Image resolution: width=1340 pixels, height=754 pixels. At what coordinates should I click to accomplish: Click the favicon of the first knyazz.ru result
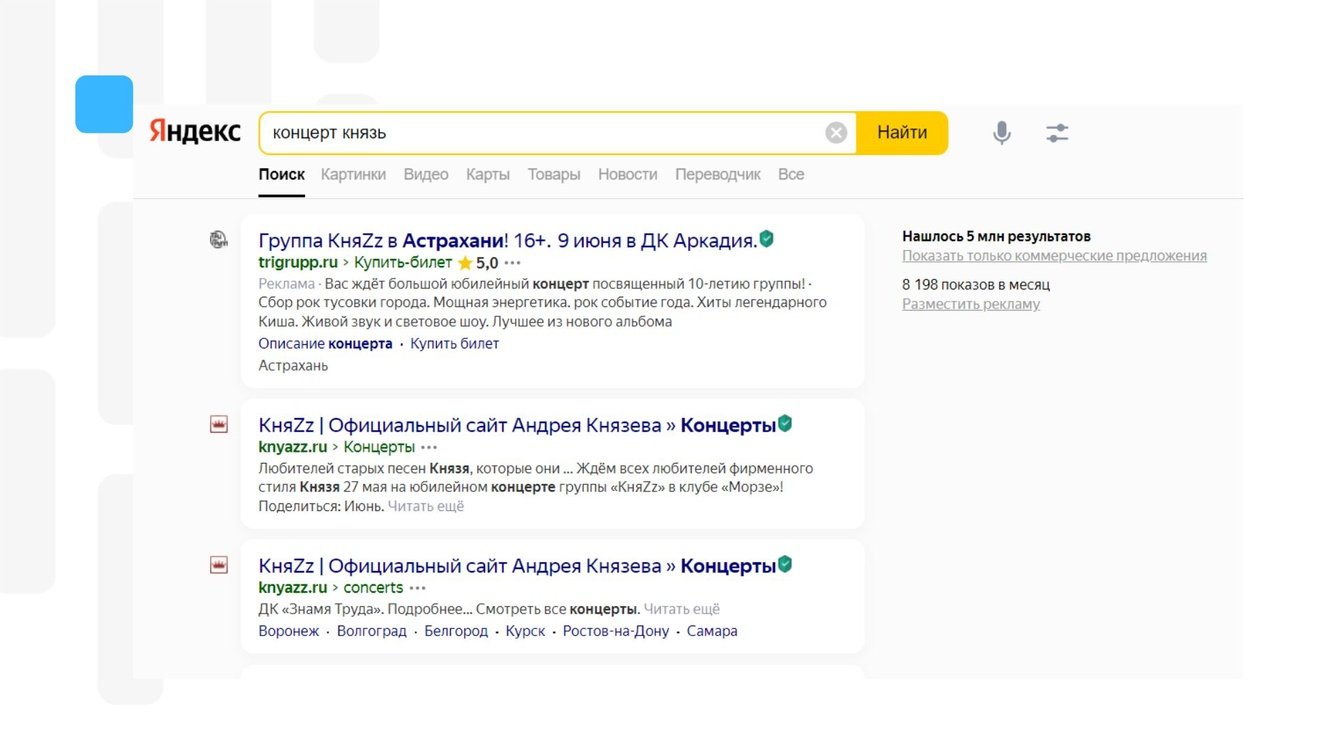pos(219,425)
